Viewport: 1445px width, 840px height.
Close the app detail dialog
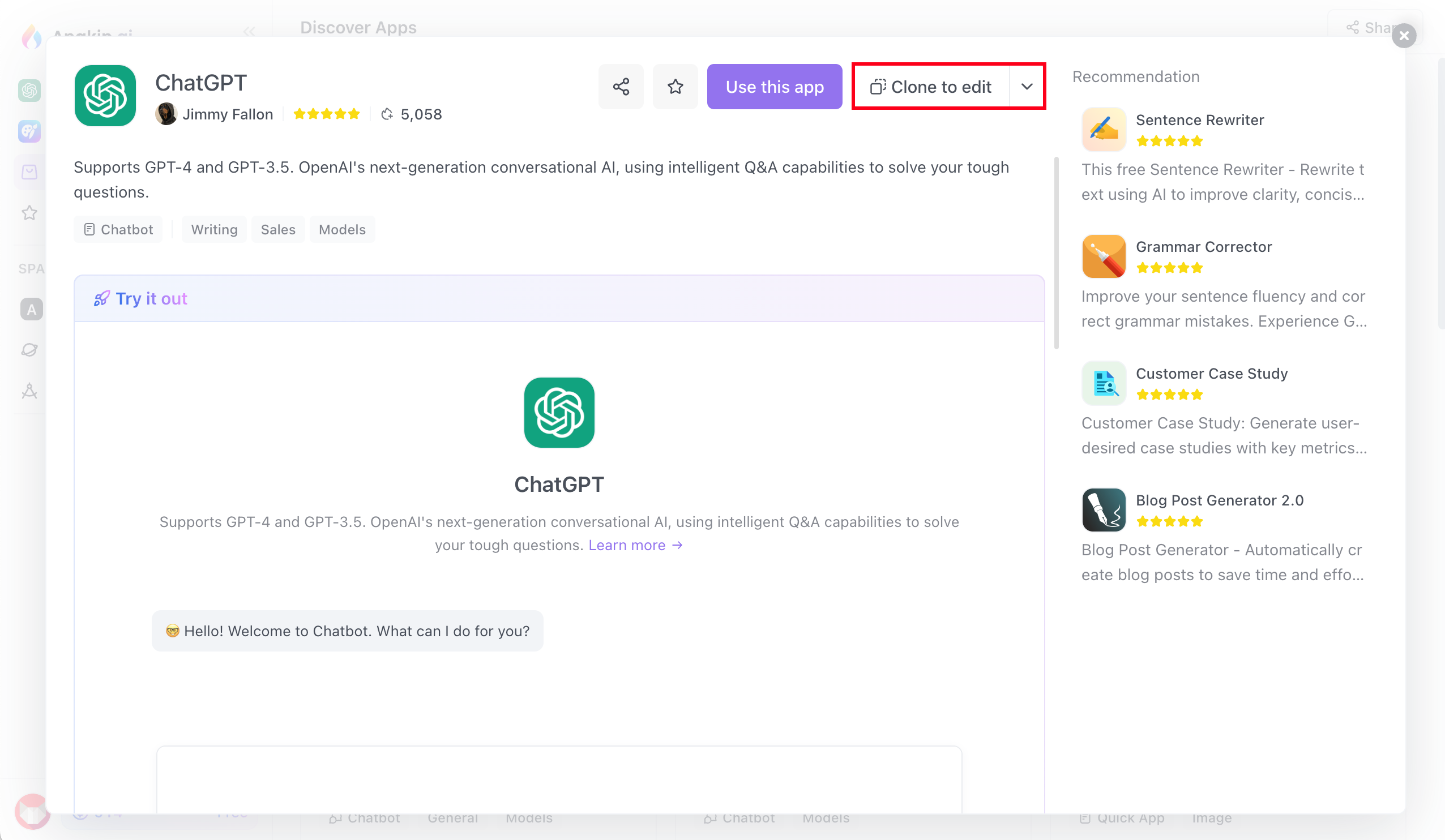(1404, 36)
